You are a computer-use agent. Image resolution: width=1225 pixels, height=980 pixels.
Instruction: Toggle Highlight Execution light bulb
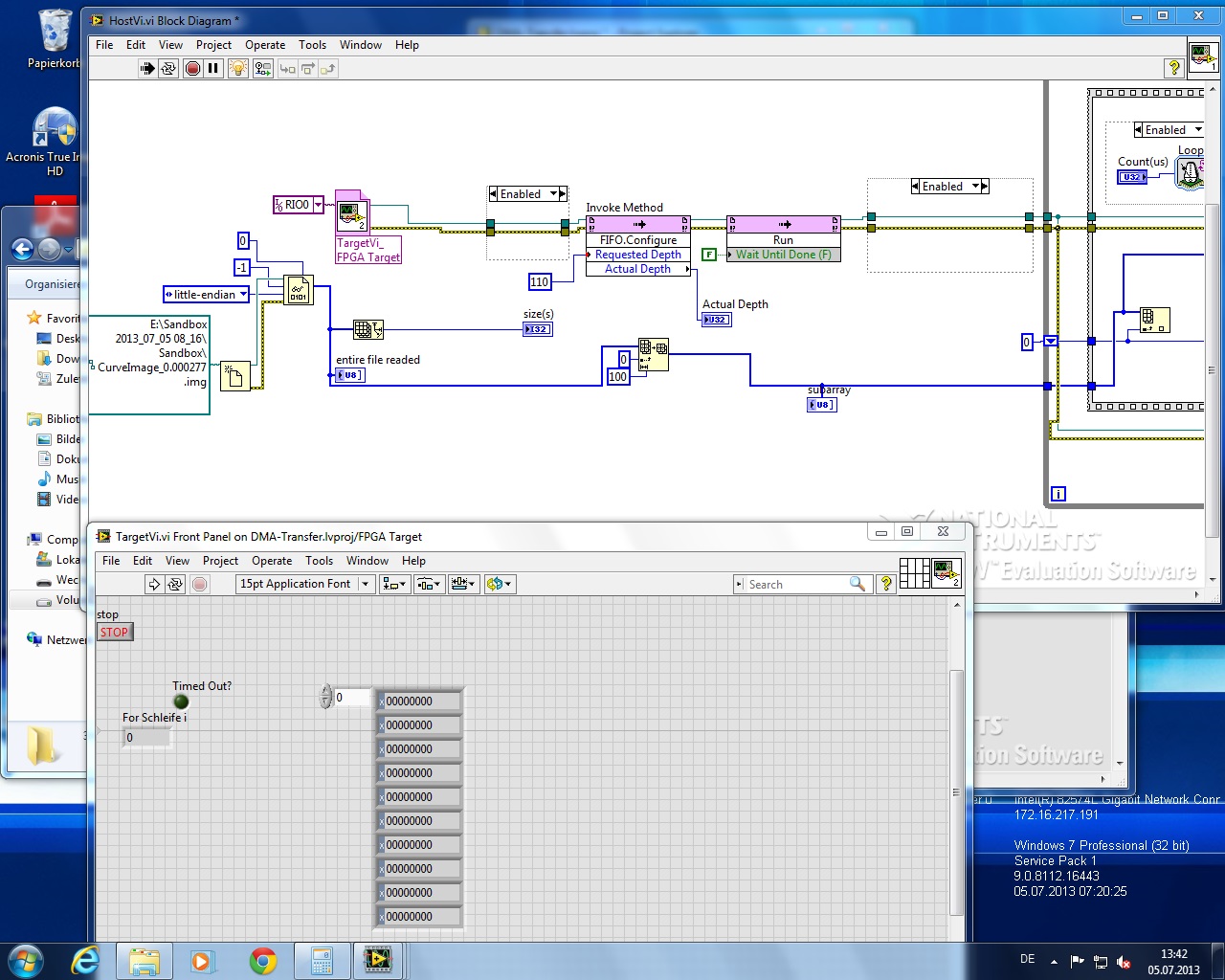click(238, 68)
